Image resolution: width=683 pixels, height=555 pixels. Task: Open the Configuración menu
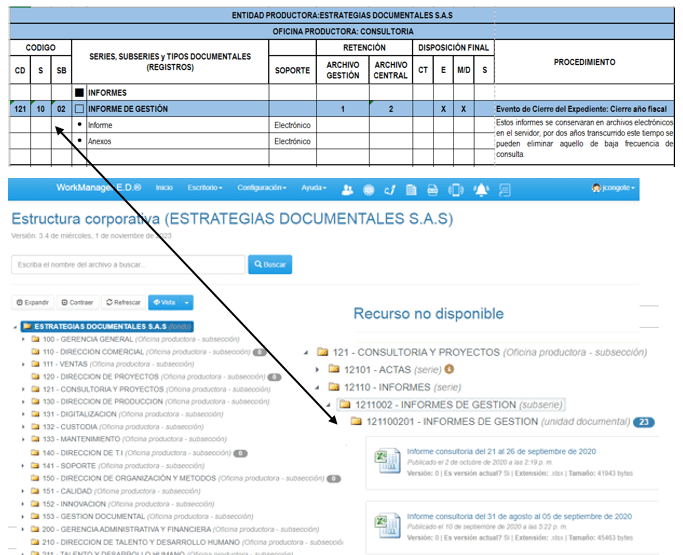coord(262,188)
